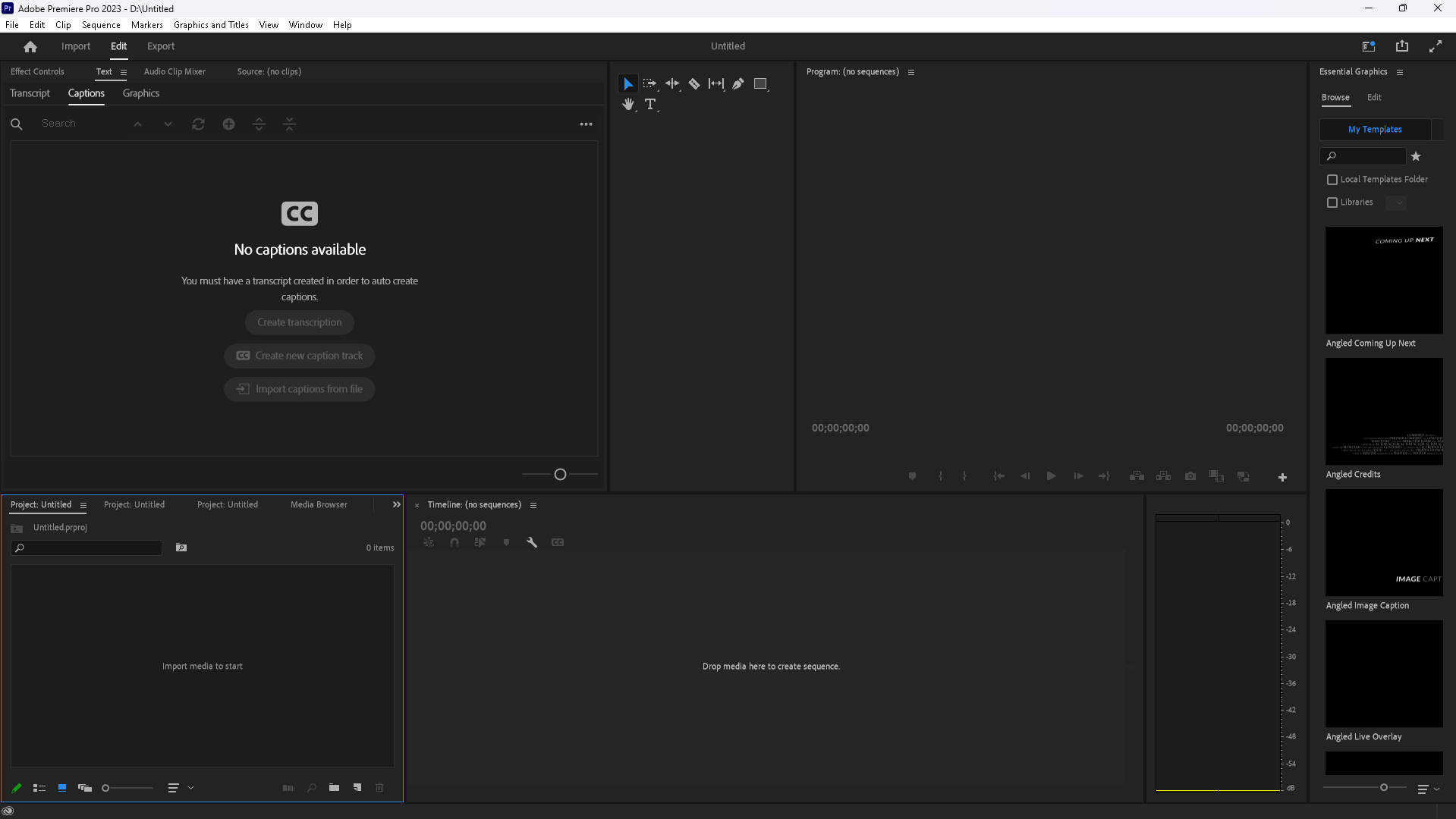1456x819 pixels.
Task: Click the merge captions icon
Action: [x=289, y=124]
